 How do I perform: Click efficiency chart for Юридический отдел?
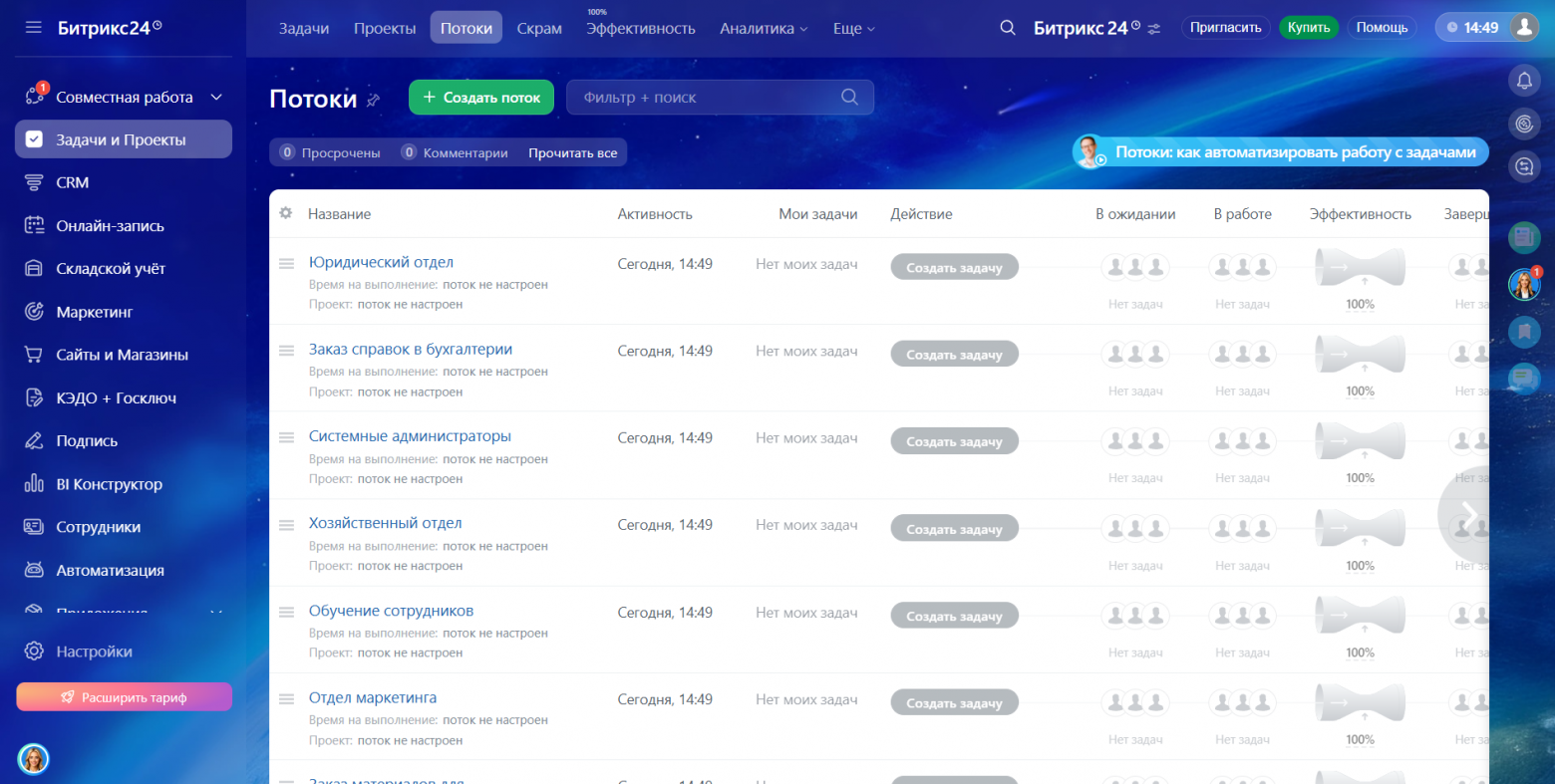tap(1360, 267)
